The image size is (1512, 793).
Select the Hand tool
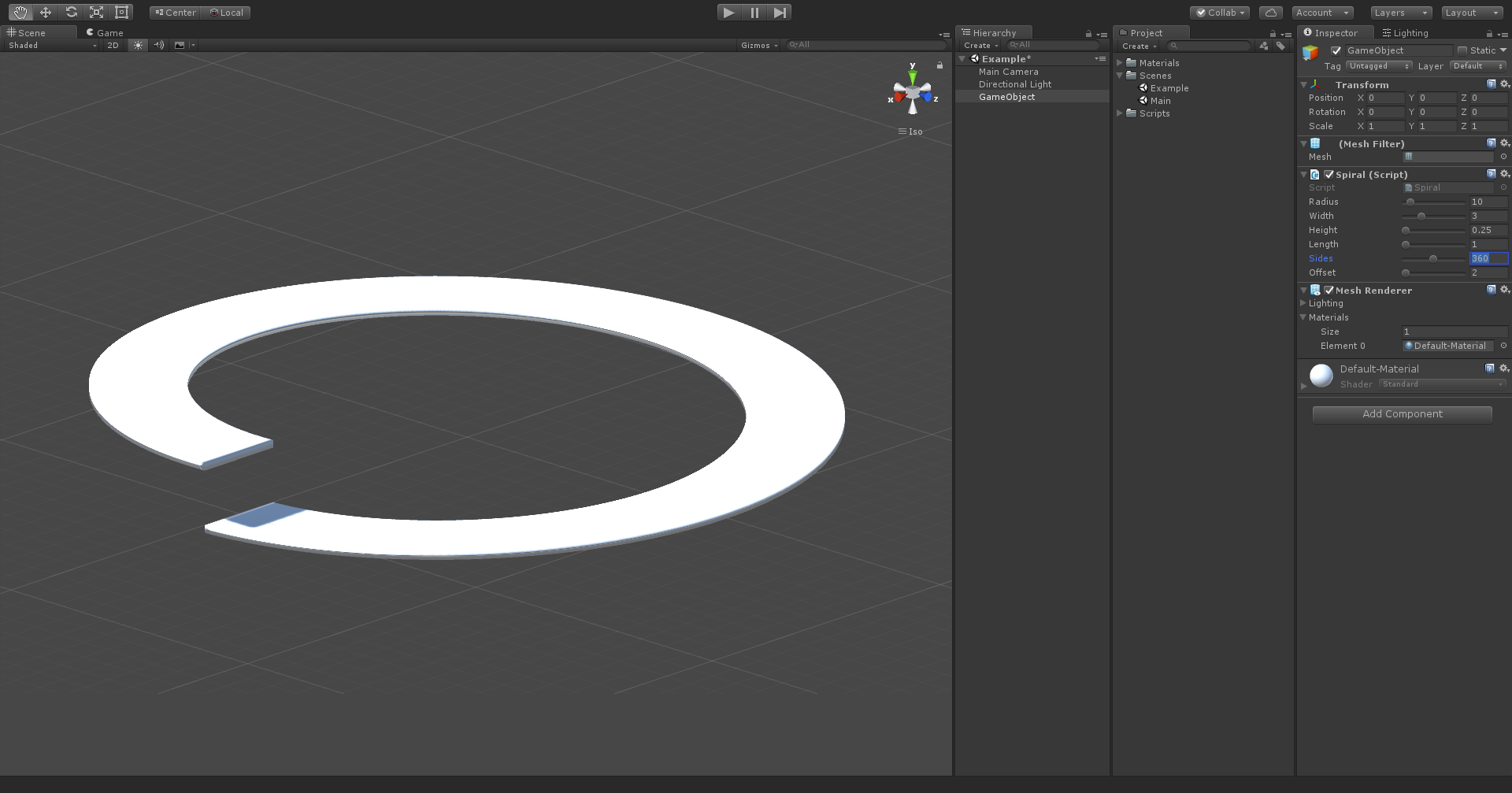[20, 13]
